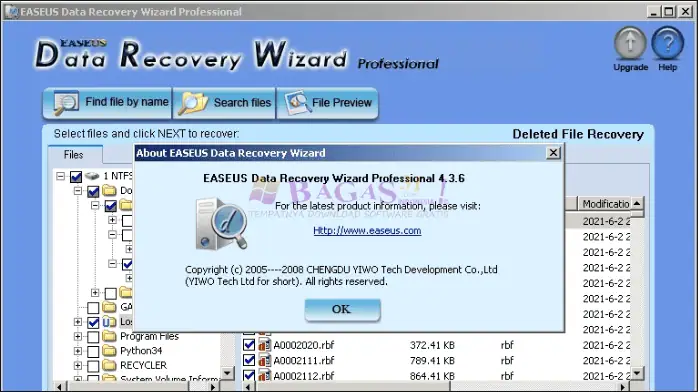Click the folder tree scrollbar down arrow
This screenshot has height=392, width=698.
click(227, 373)
